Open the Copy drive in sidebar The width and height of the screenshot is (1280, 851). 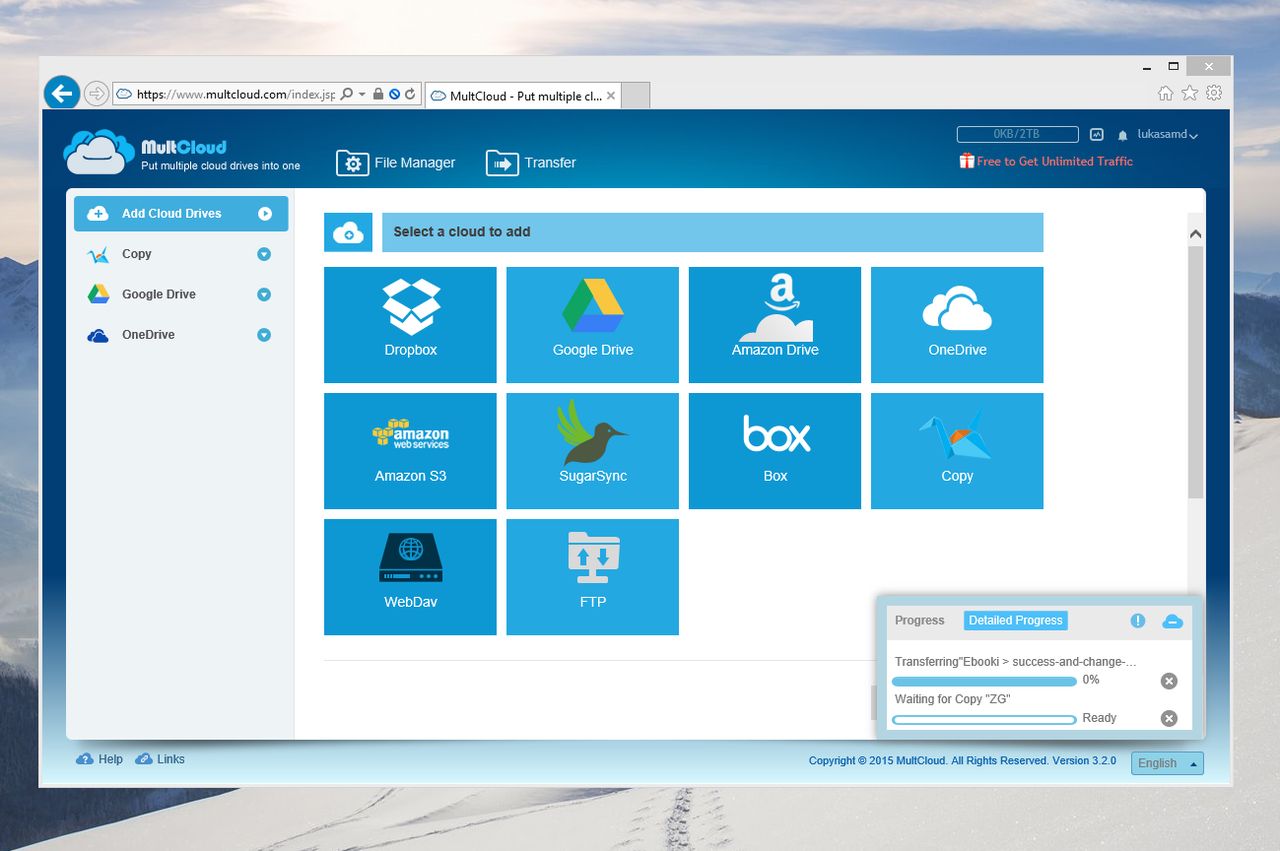coord(137,254)
